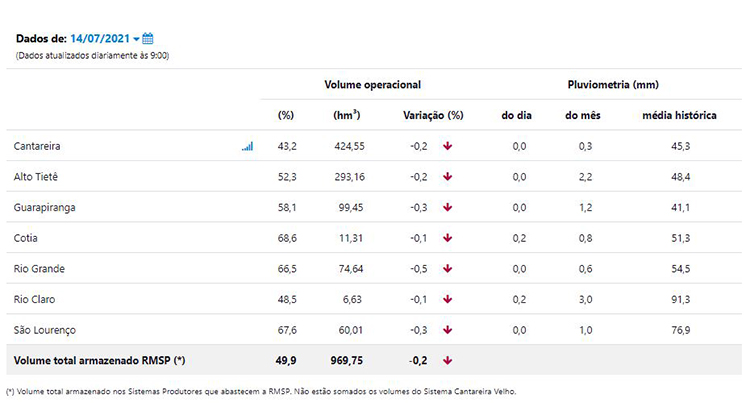
Task: Click the Pluviometria (mm) header
Action: 613,85
